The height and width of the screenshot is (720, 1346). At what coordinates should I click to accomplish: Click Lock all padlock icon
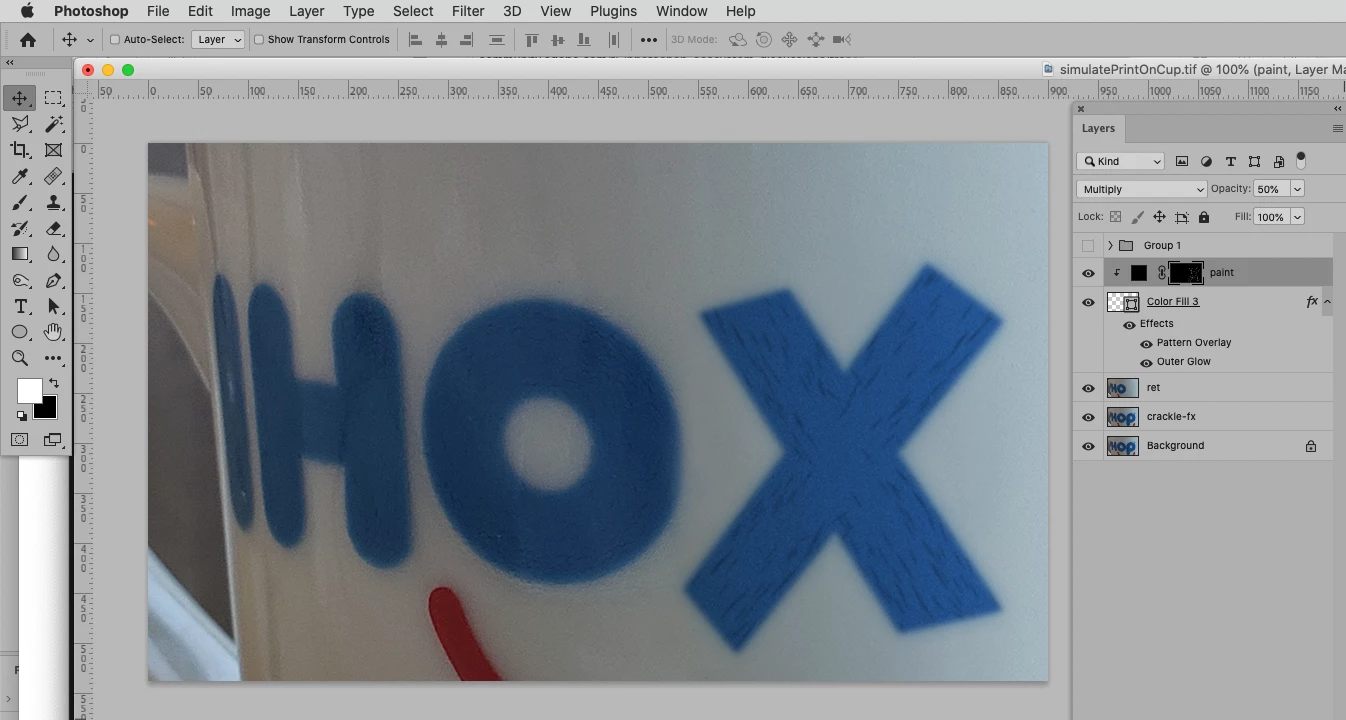pos(1203,217)
